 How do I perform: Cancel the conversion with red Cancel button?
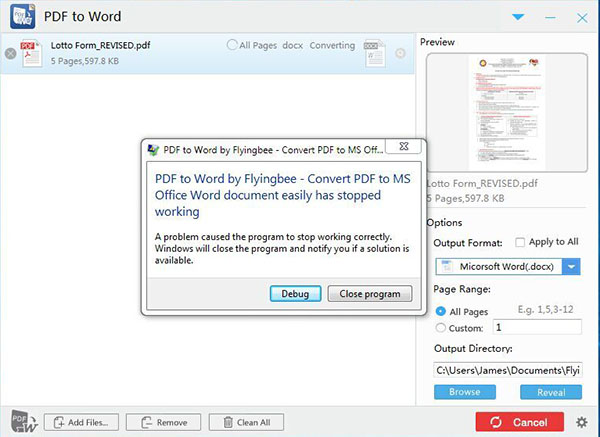(x=519, y=422)
